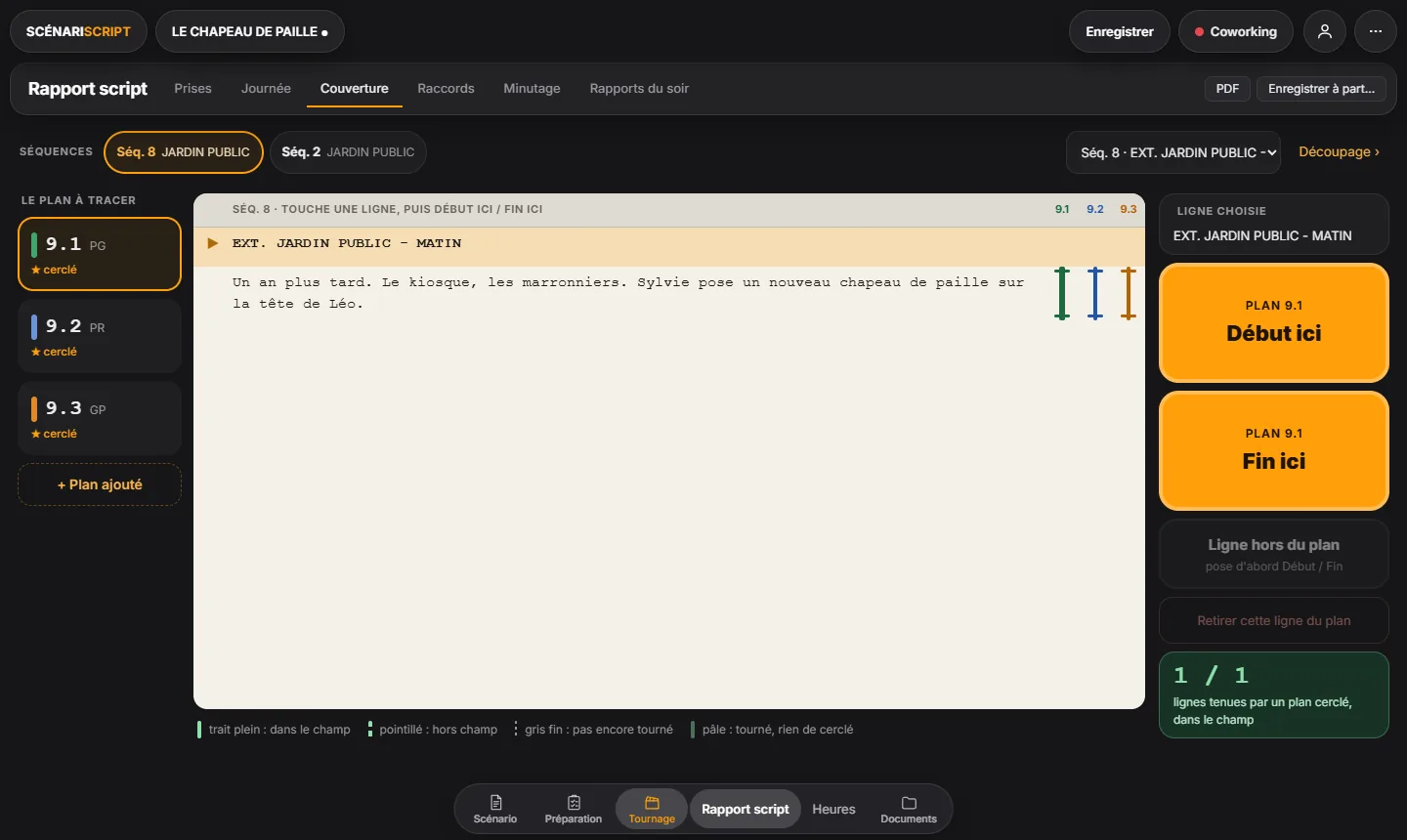Click Ligne hors du plan button
Screen dimensions: 1407x840
pyautogui.click(x=1274, y=554)
